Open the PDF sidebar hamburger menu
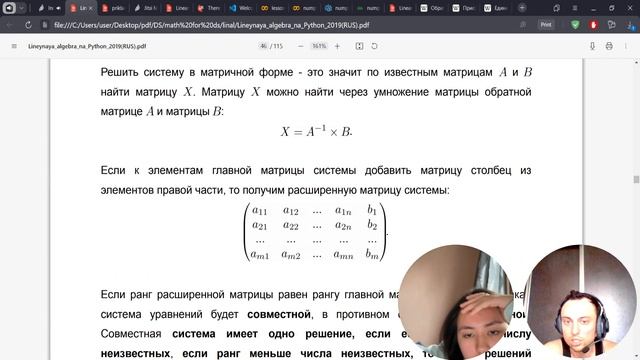640x360 pixels. click(x=14, y=46)
